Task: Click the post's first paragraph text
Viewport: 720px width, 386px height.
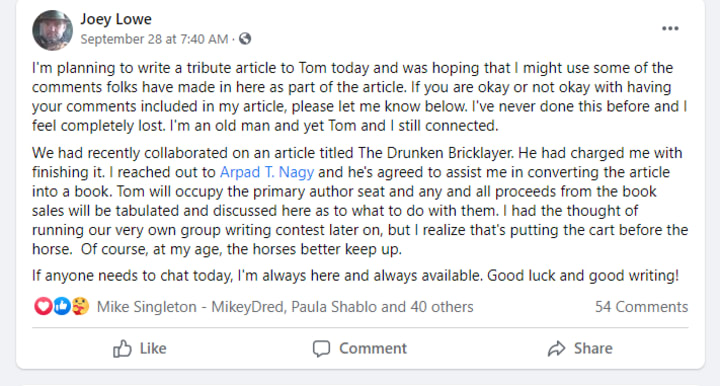Action: (x=360, y=96)
